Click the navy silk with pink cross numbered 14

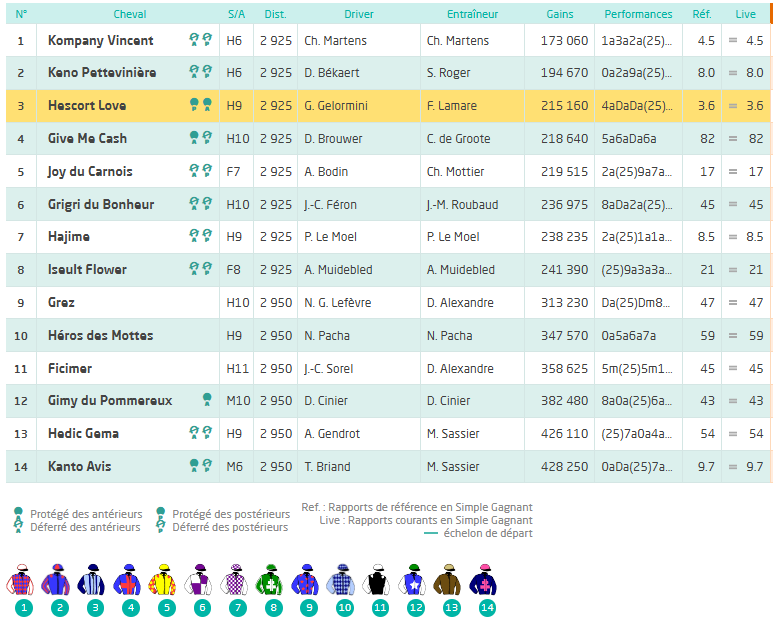pos(487,581)
